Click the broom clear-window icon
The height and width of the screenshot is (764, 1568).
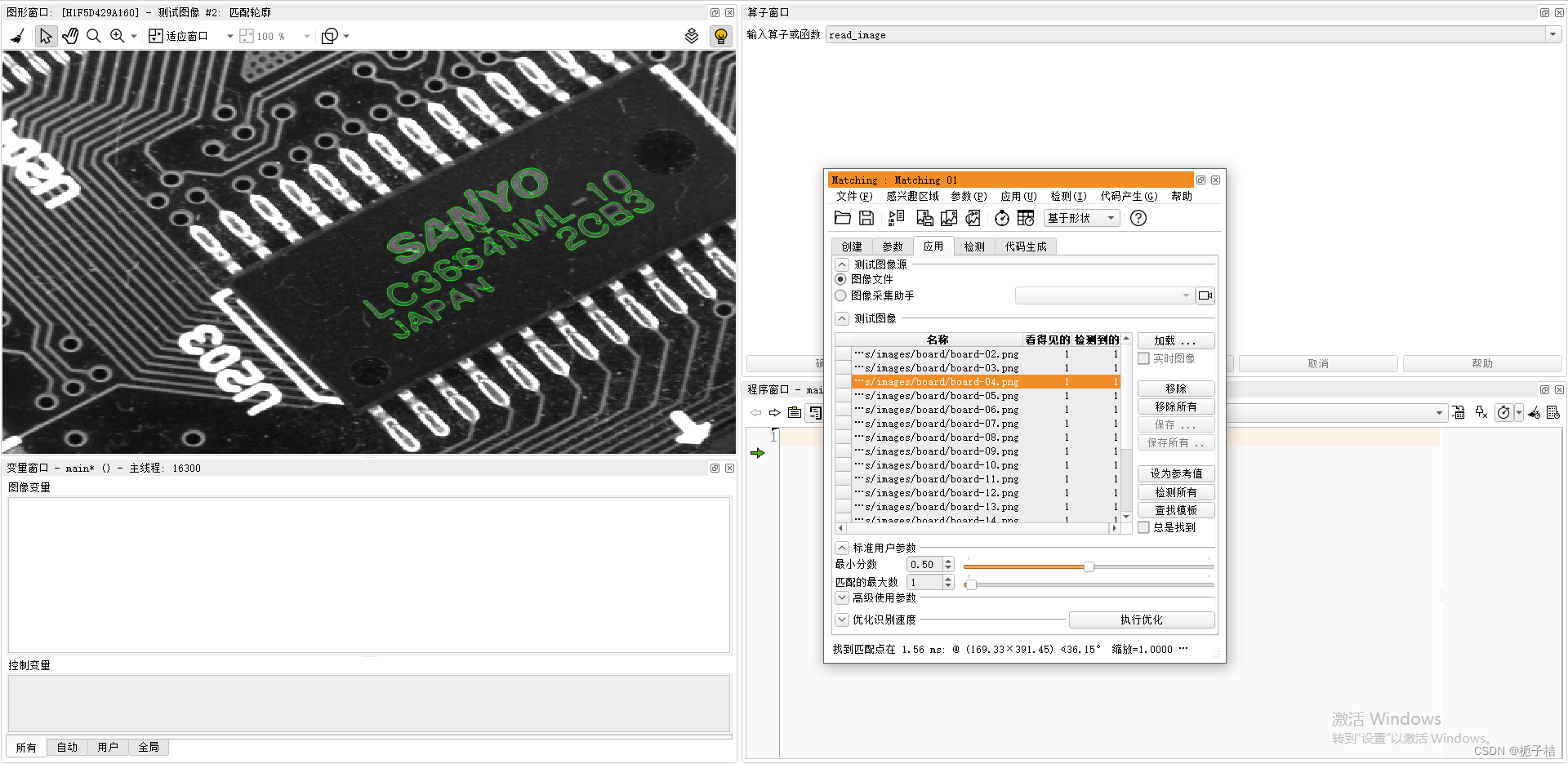click(18, 36)
